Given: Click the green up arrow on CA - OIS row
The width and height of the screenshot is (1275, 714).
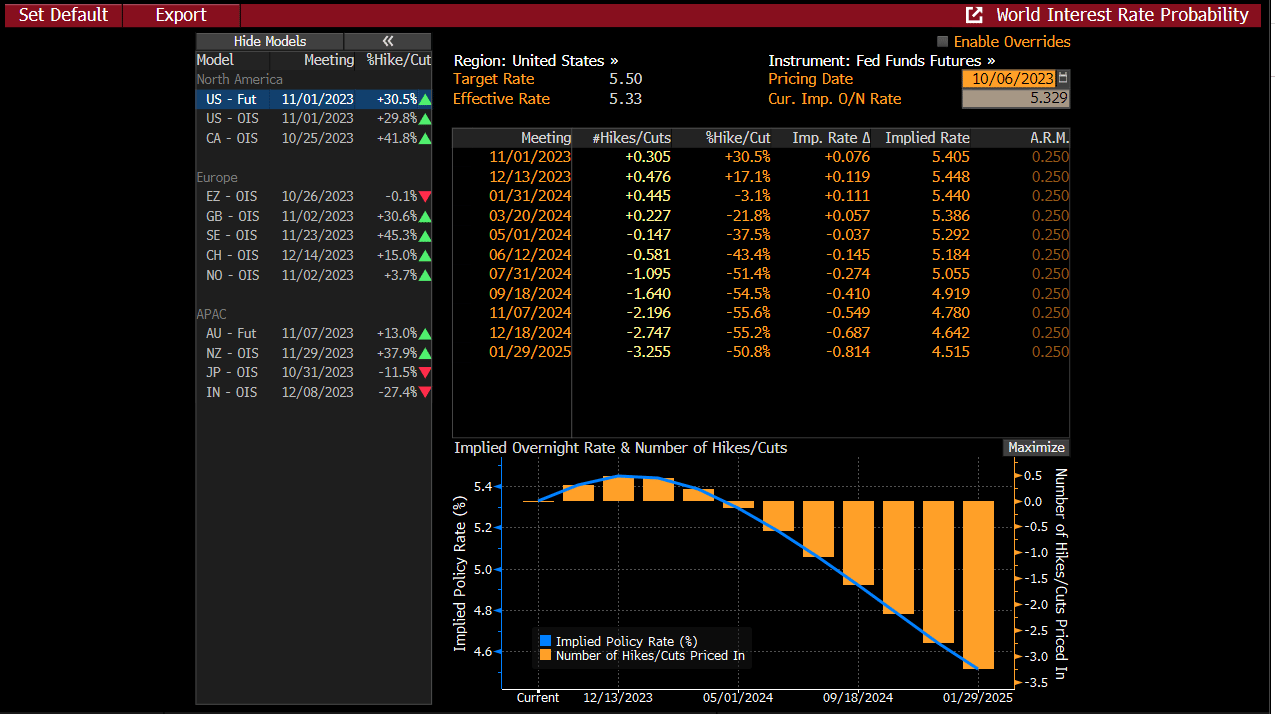Looking at the screenshot, I should 425,138.
